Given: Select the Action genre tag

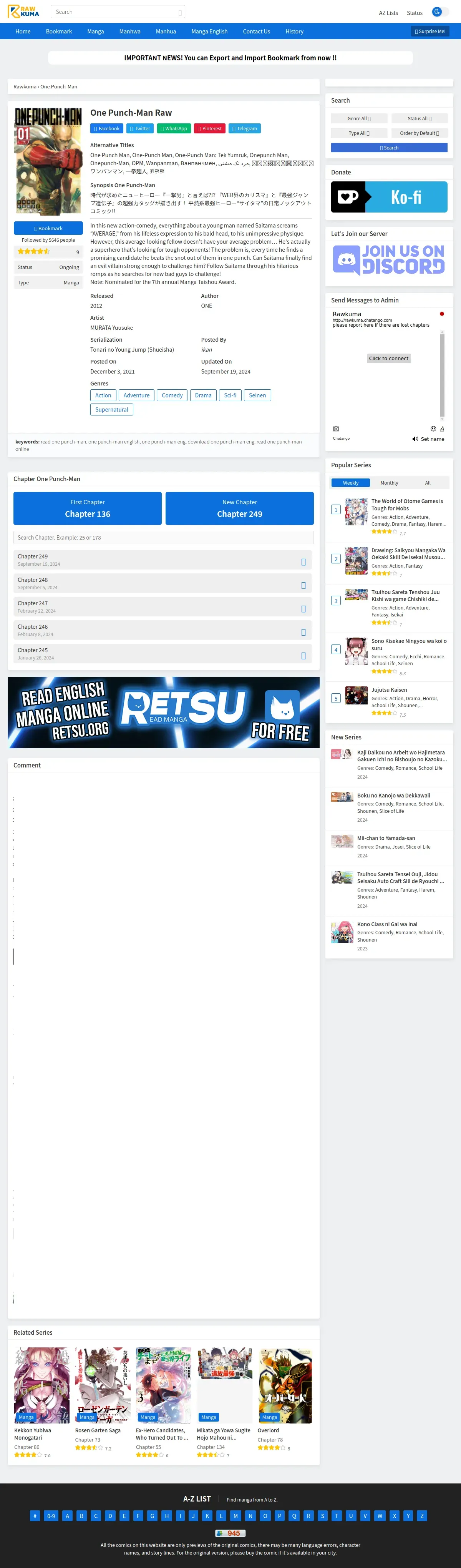Looking at the screenshot, I should [103, 396].
